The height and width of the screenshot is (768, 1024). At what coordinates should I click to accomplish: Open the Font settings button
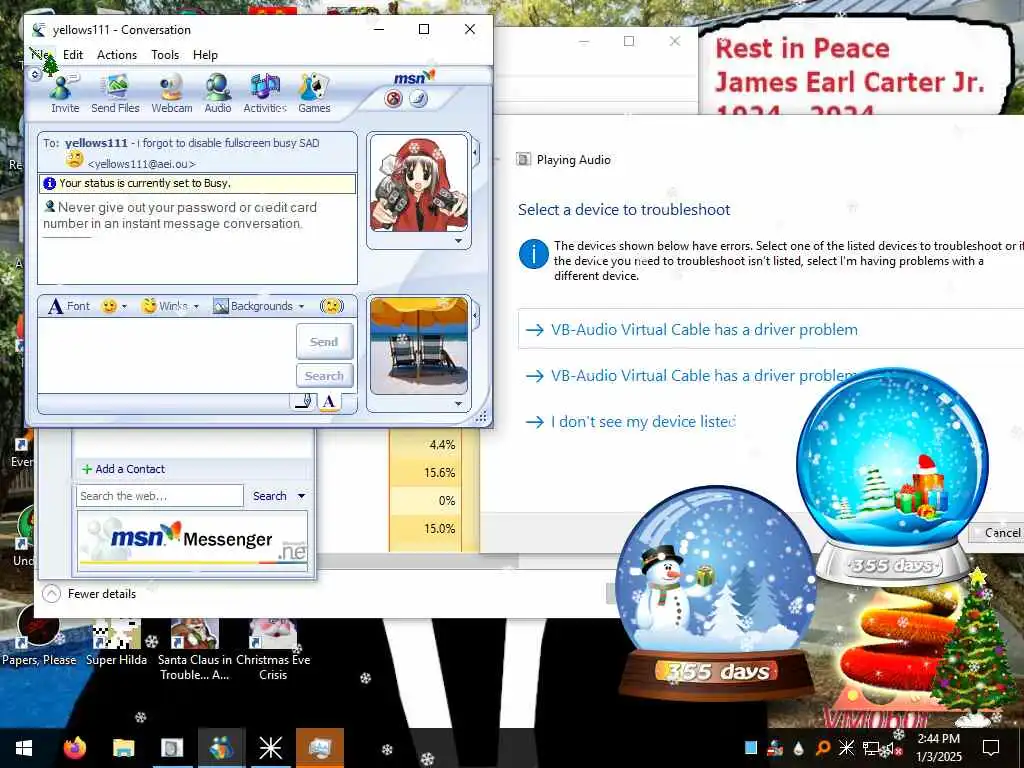tap(70, 306)
